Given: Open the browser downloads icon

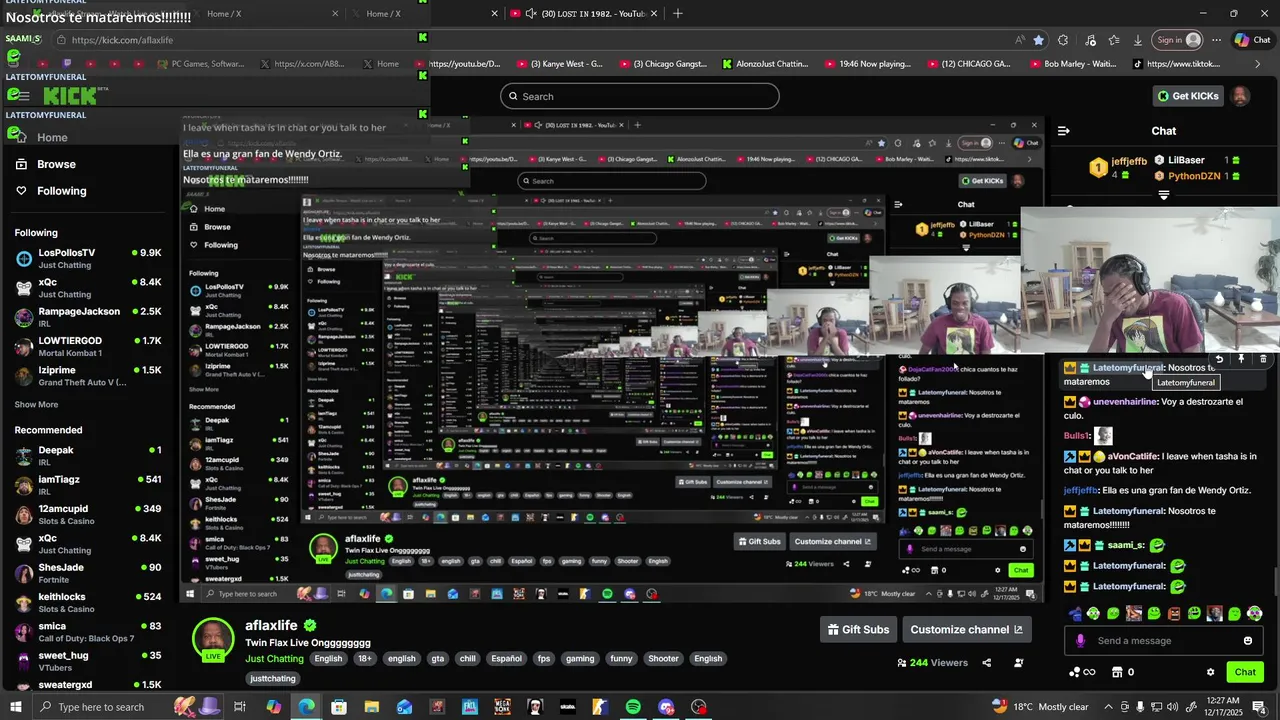Looking at the screenshot, I should [1138, 40].
